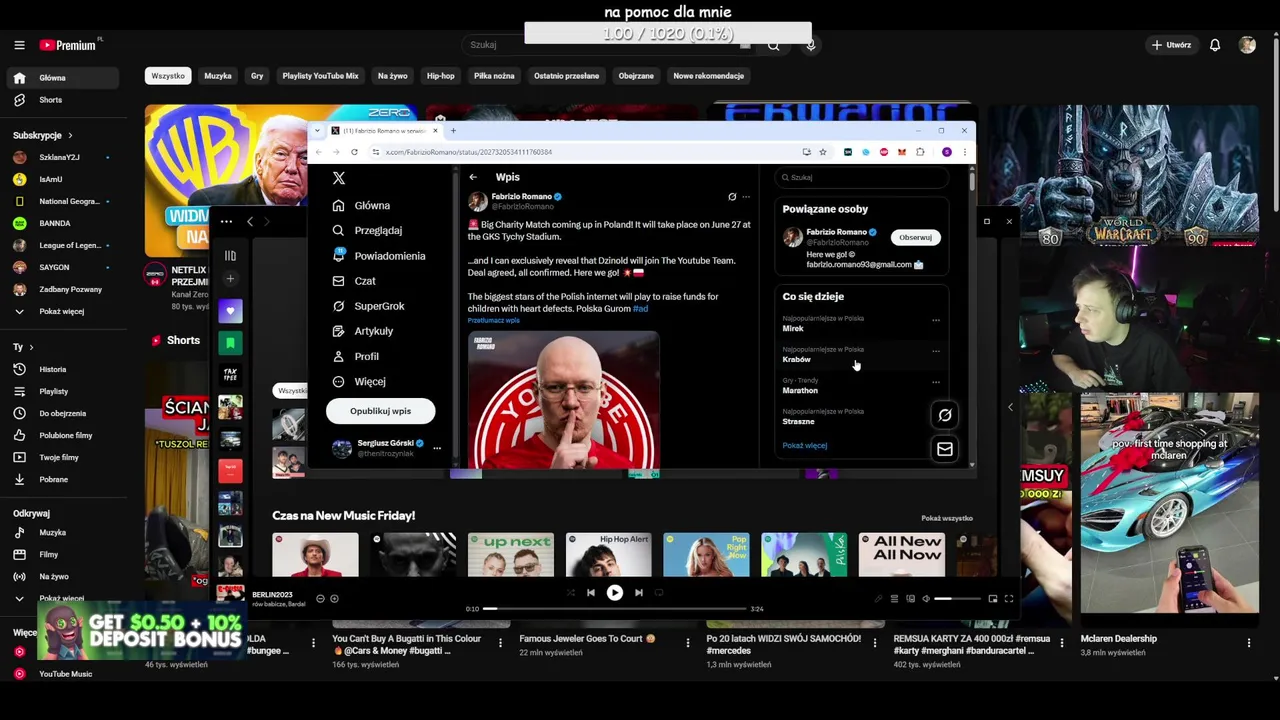Click the Przetłumacz wpis link

coord(493,320)
